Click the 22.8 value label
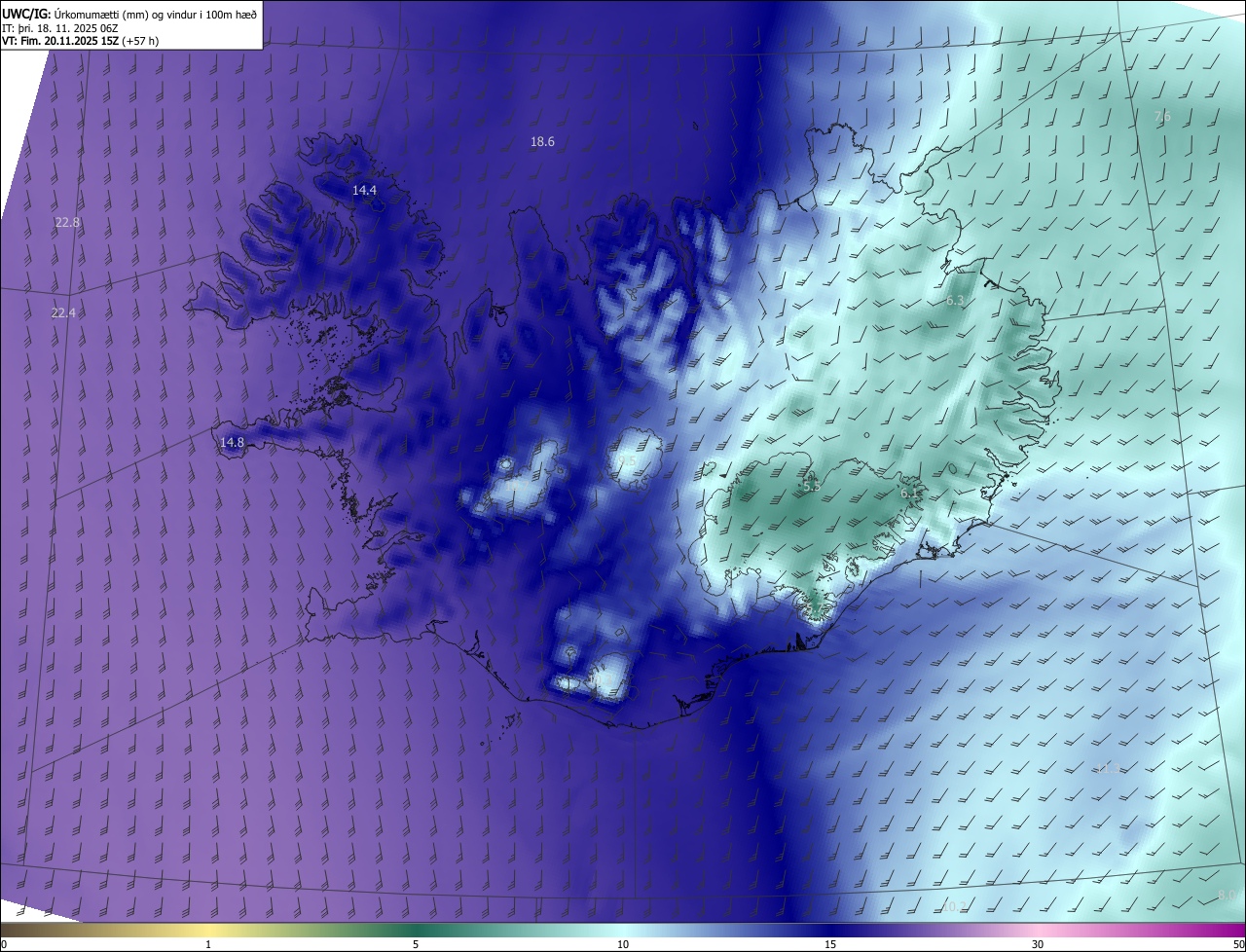 [67, 223]
